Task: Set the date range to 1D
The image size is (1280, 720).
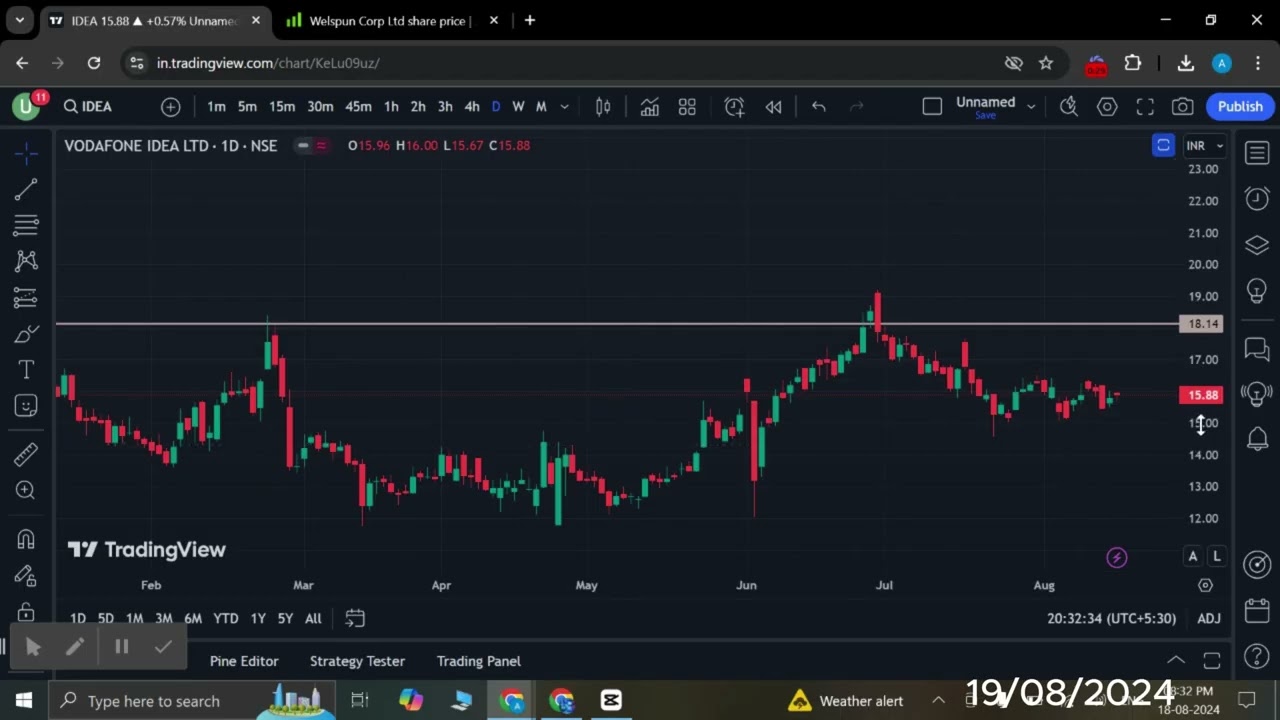Action: pos(78,618)
